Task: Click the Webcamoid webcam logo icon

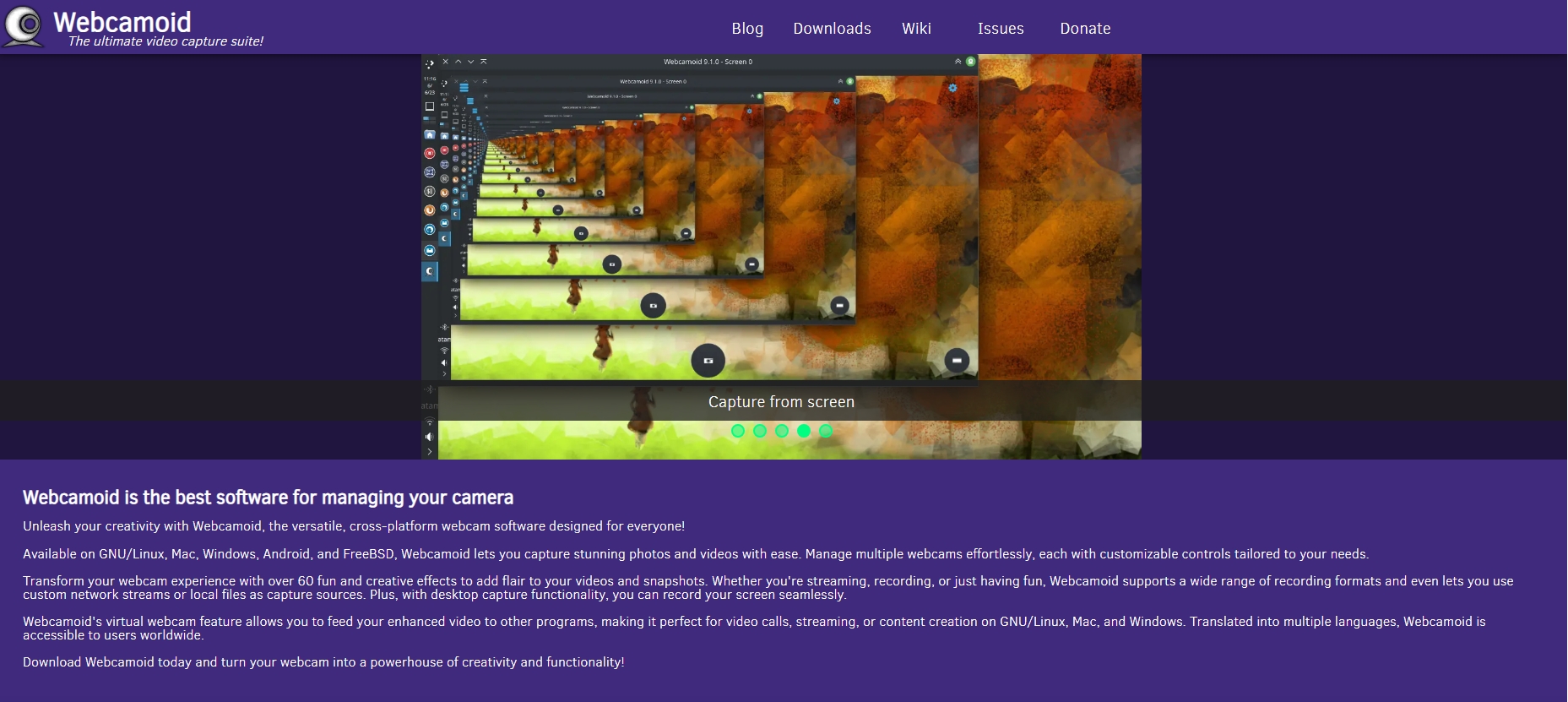Action: [24, 26]
